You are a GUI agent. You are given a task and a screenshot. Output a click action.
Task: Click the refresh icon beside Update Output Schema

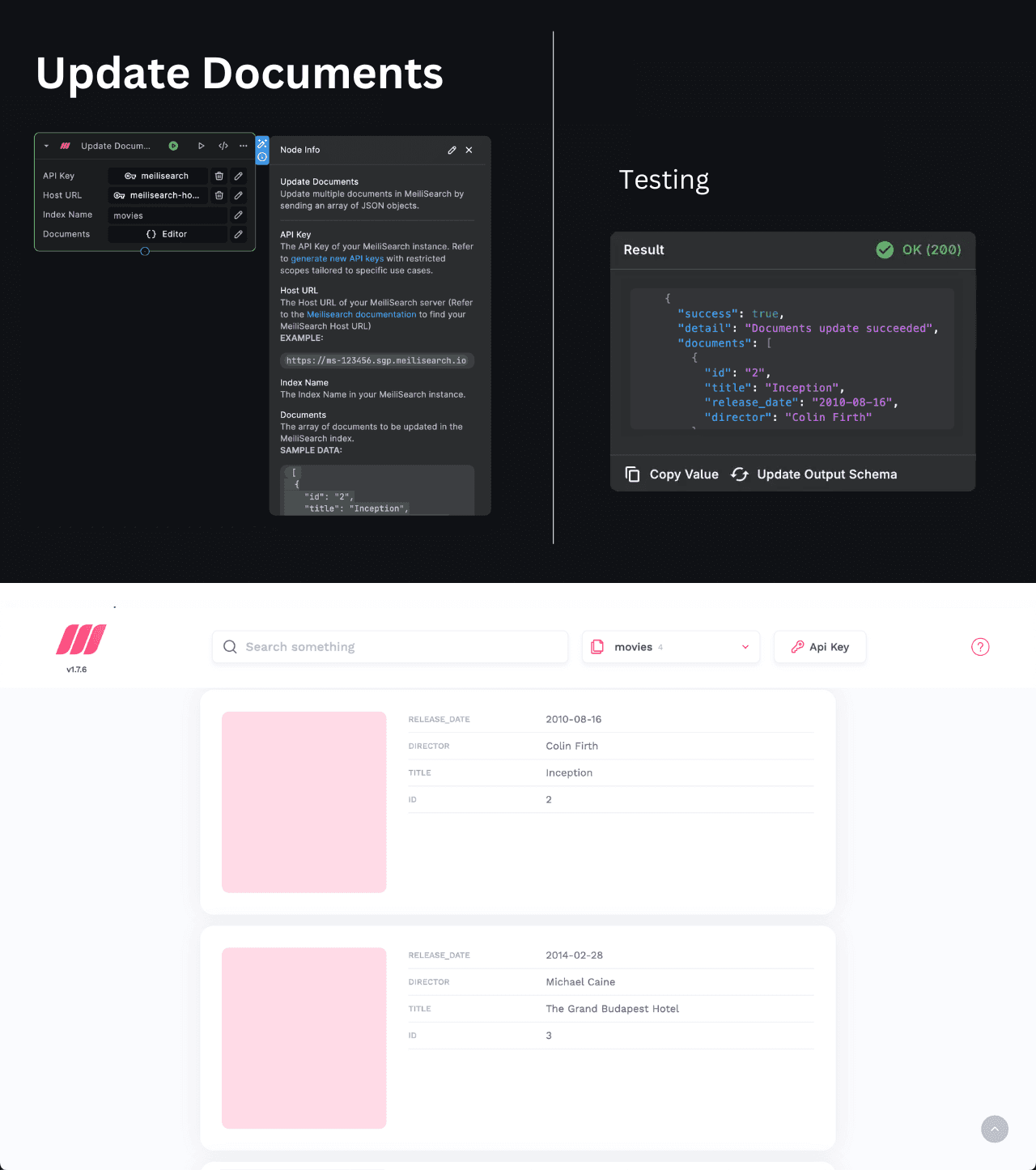(x=740, y=474)
